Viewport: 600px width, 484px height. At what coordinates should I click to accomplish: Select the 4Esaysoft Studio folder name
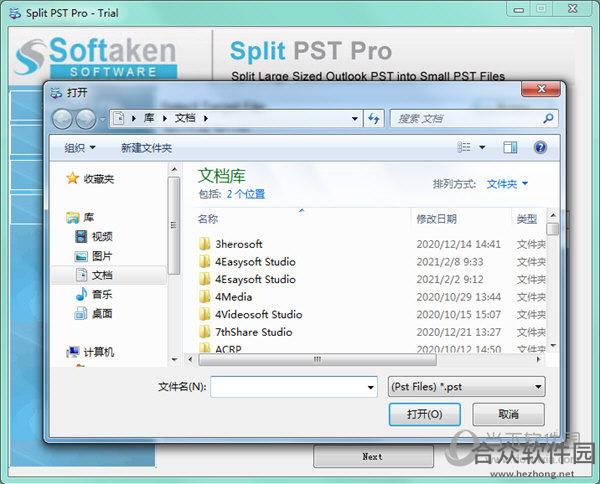[x=255, y=279]
